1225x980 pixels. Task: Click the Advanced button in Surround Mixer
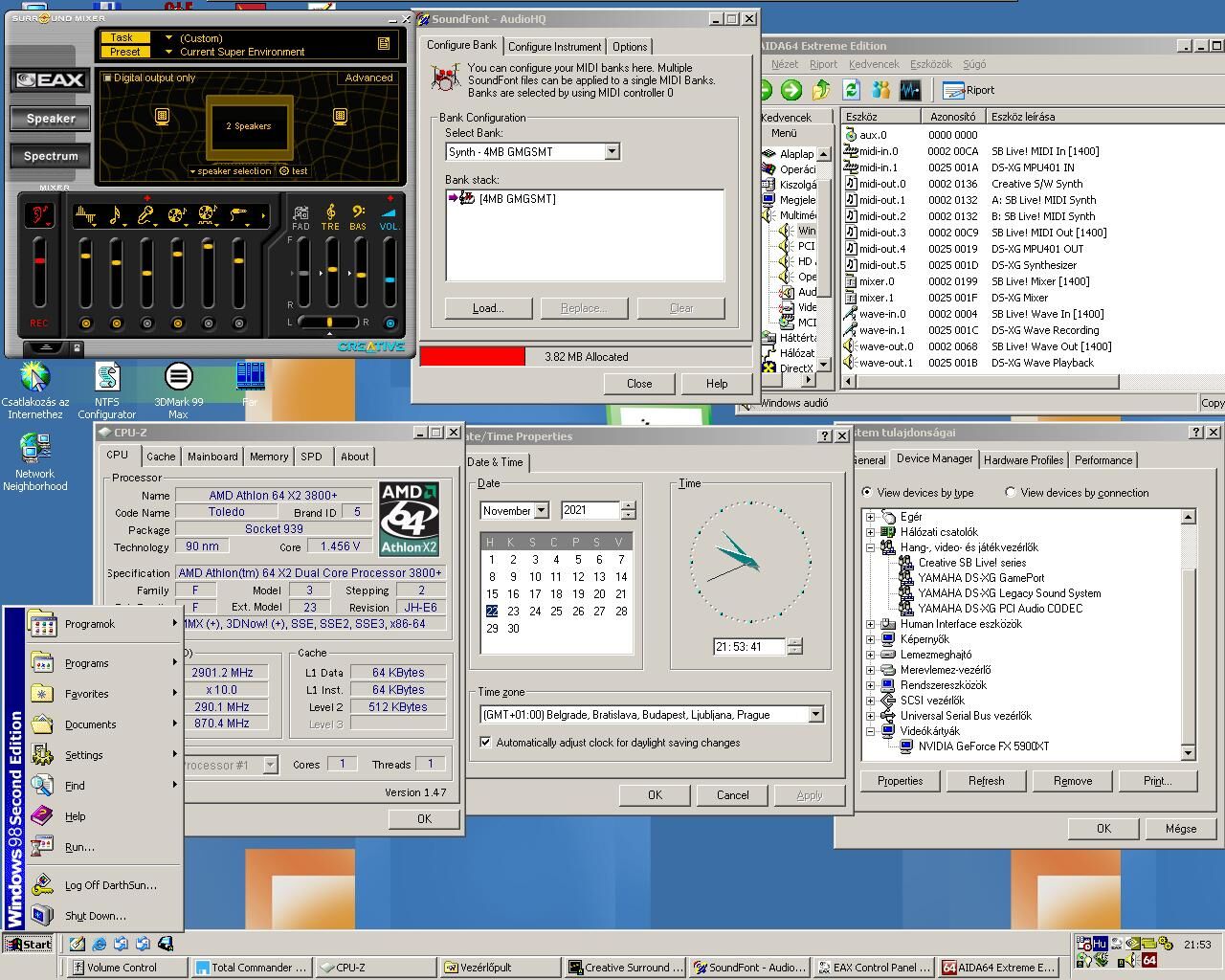coord(368,78)
